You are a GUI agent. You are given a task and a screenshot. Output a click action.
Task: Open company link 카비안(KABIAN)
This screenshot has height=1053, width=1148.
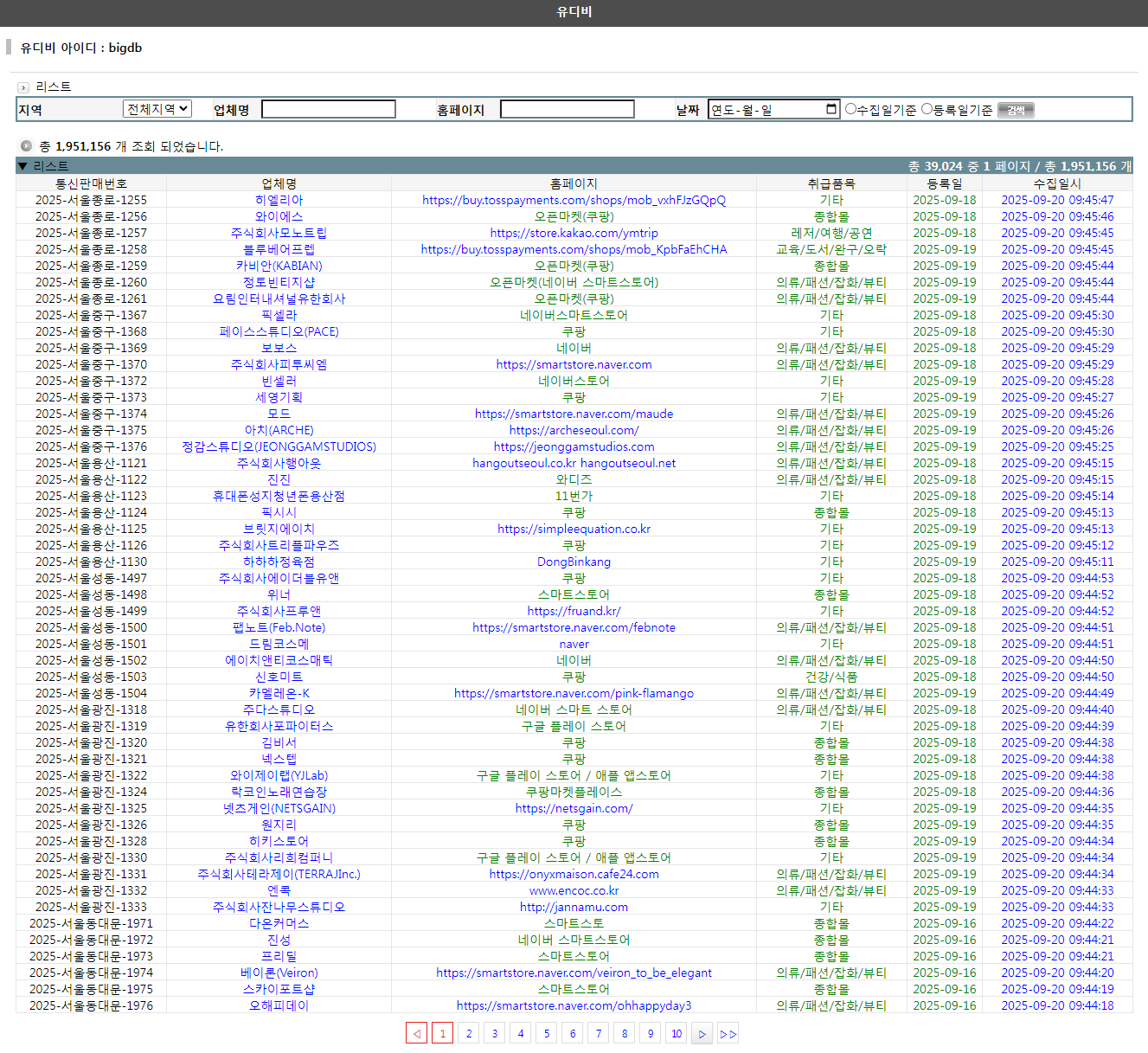pyautogui.click(x=279, y=266)
